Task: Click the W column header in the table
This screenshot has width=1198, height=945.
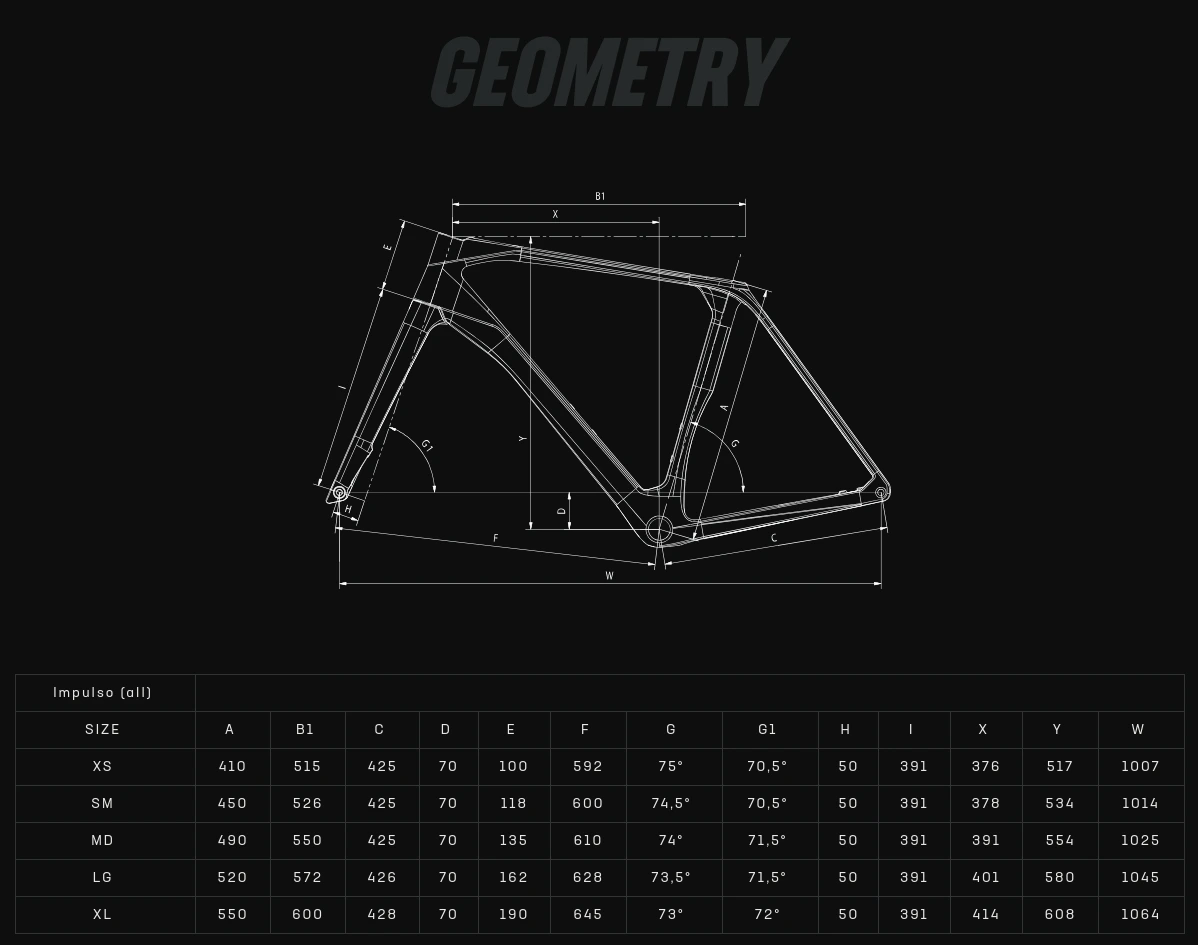Action: [x=1138, y=729]
